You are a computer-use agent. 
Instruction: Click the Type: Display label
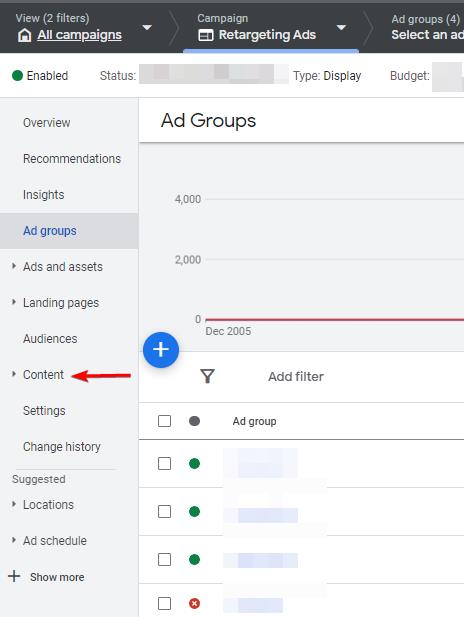click(327, 76)
